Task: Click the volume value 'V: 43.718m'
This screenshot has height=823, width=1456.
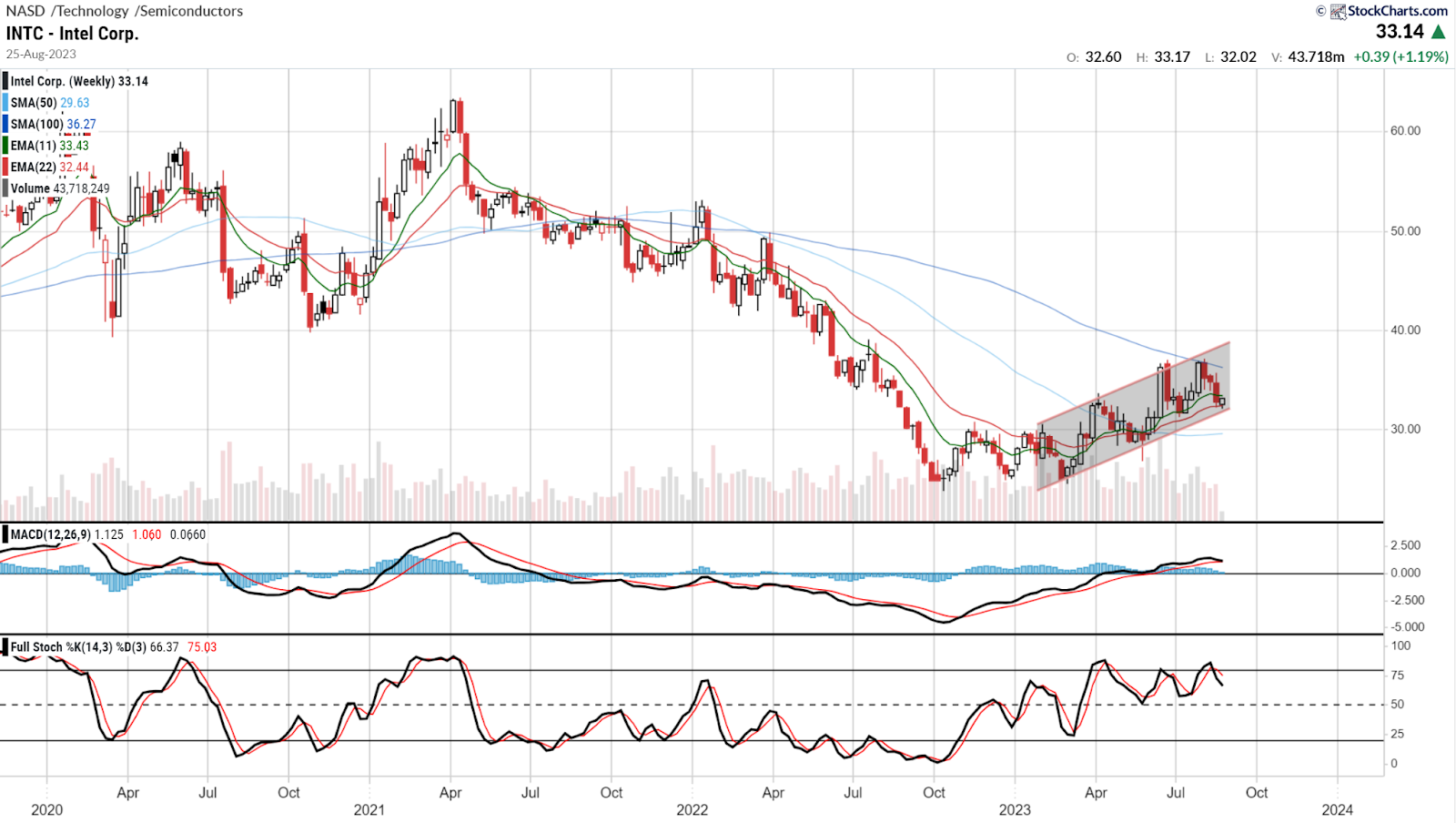Action: [1308, 56]
